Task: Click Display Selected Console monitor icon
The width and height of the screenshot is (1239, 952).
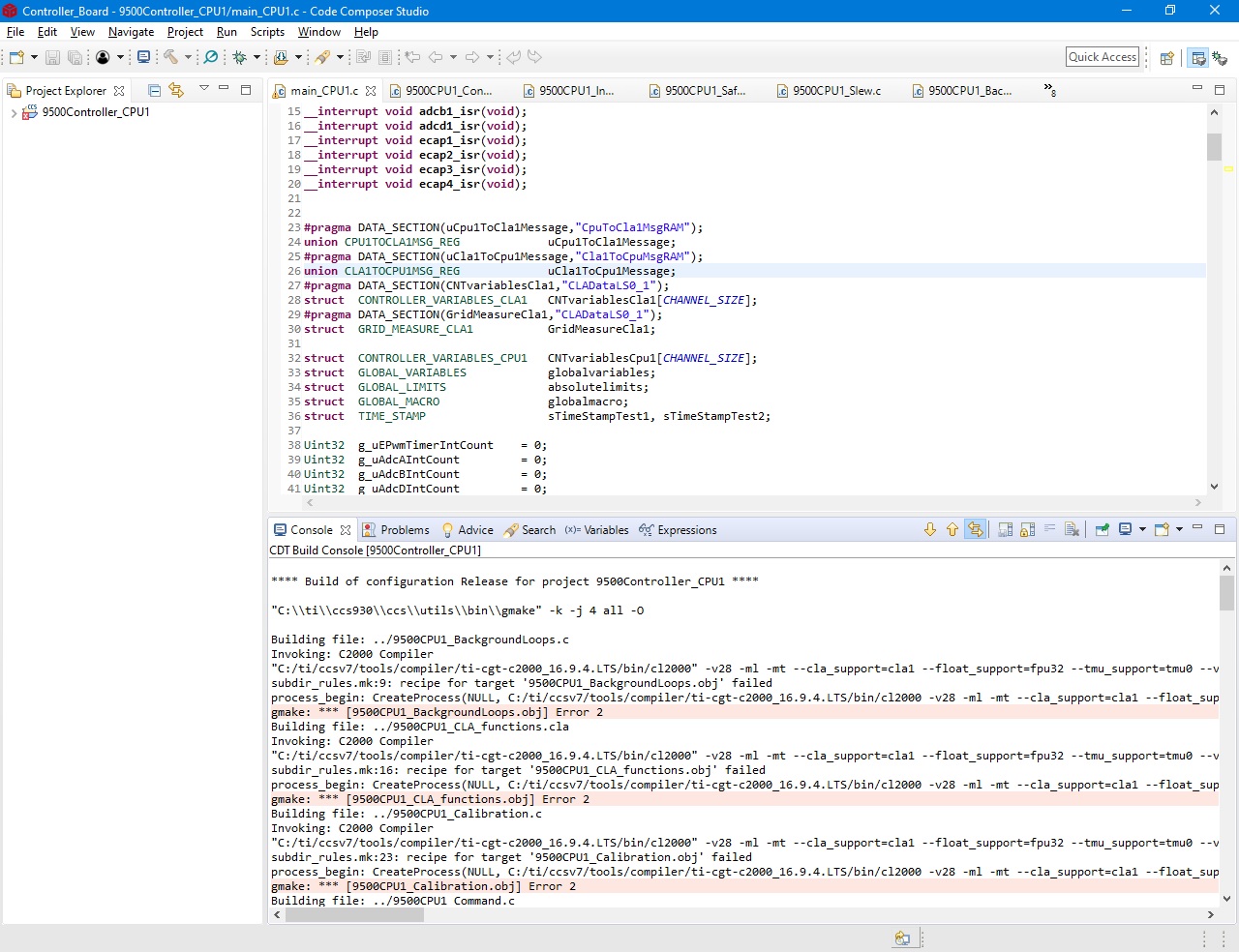Action: tap(1126, 529)
